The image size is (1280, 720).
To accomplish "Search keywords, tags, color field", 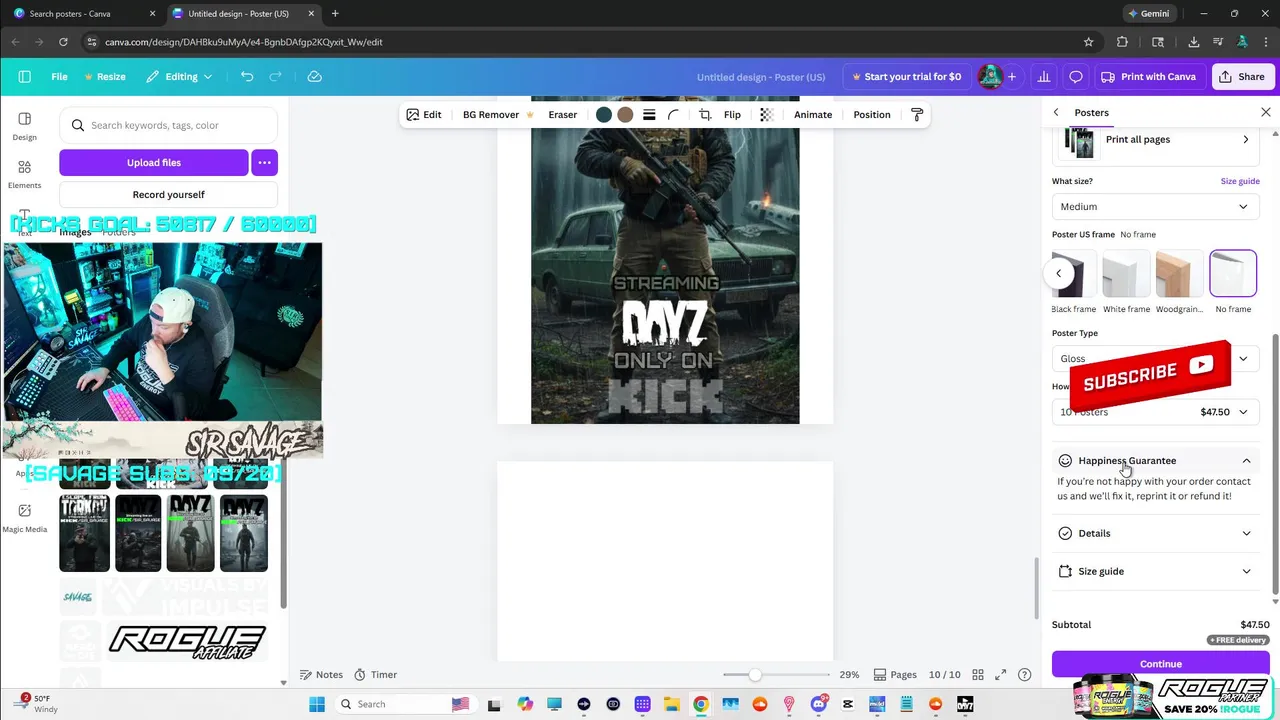I will pyautogui.click(x=168, y=126).
